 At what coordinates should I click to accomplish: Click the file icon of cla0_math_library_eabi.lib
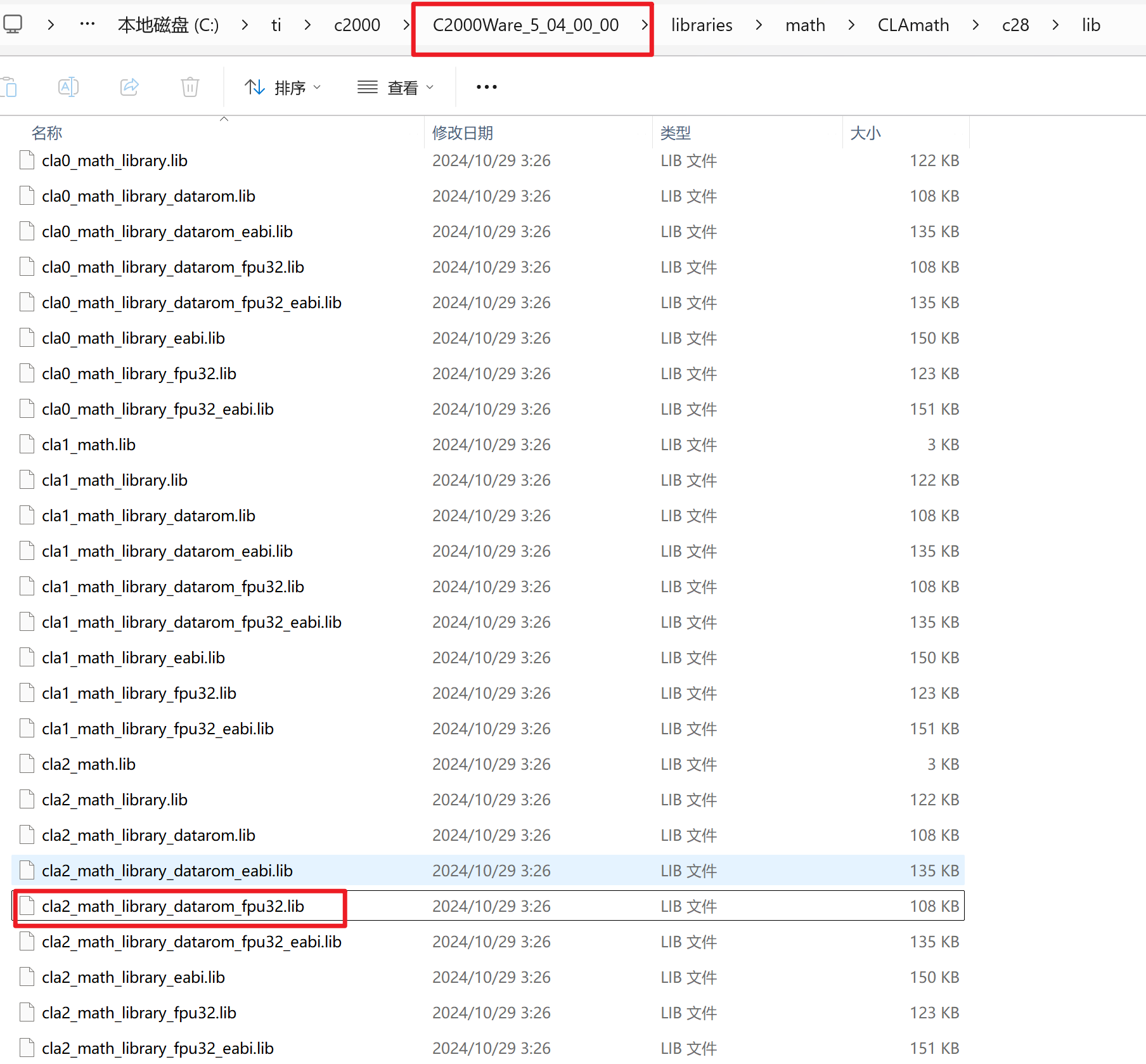click(x=27, y=338)
